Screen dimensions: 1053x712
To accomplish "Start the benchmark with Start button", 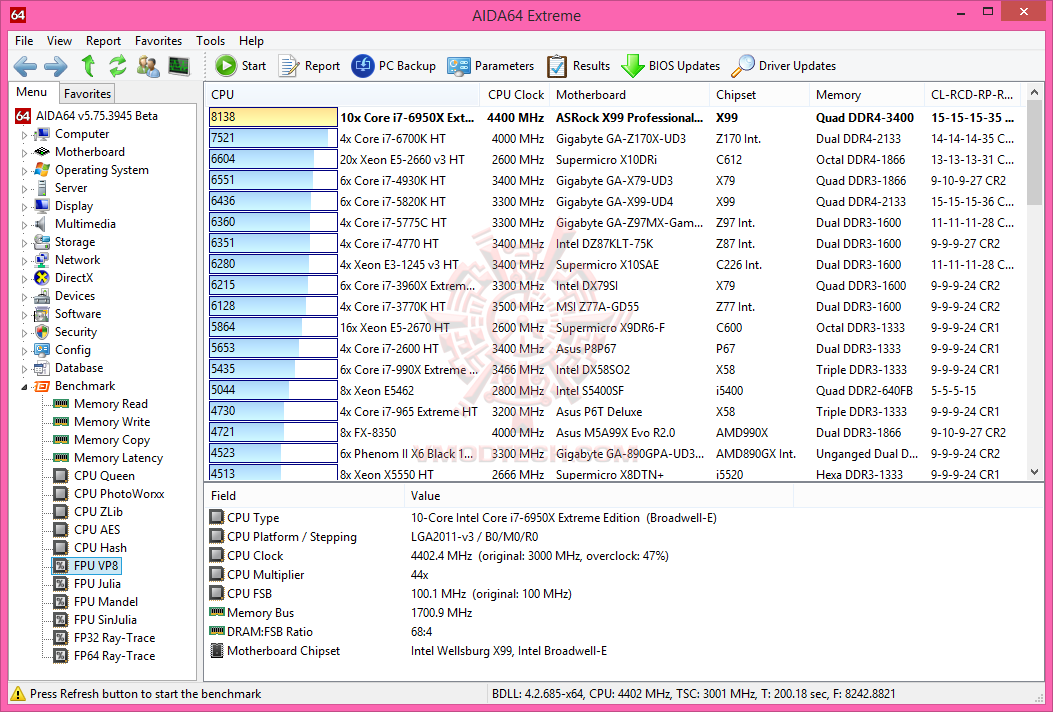I will point(240,66).
